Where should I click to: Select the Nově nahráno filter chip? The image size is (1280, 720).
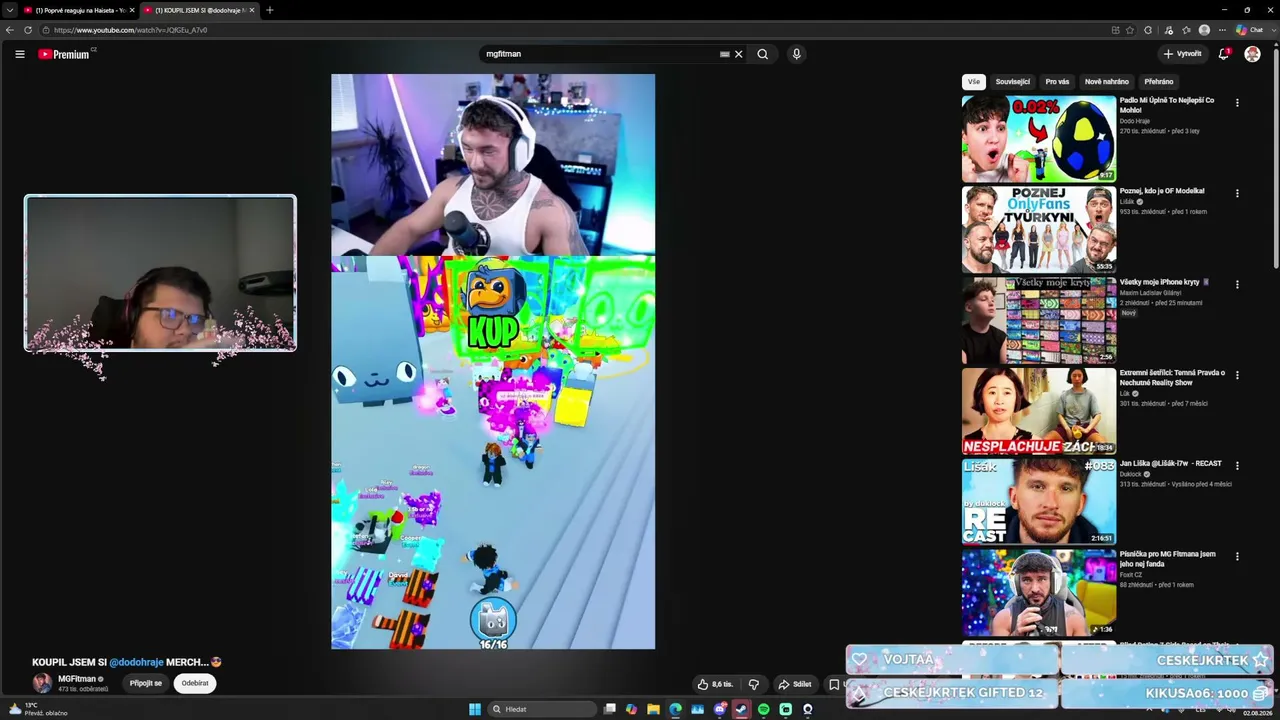click(x=1107, y=82)
